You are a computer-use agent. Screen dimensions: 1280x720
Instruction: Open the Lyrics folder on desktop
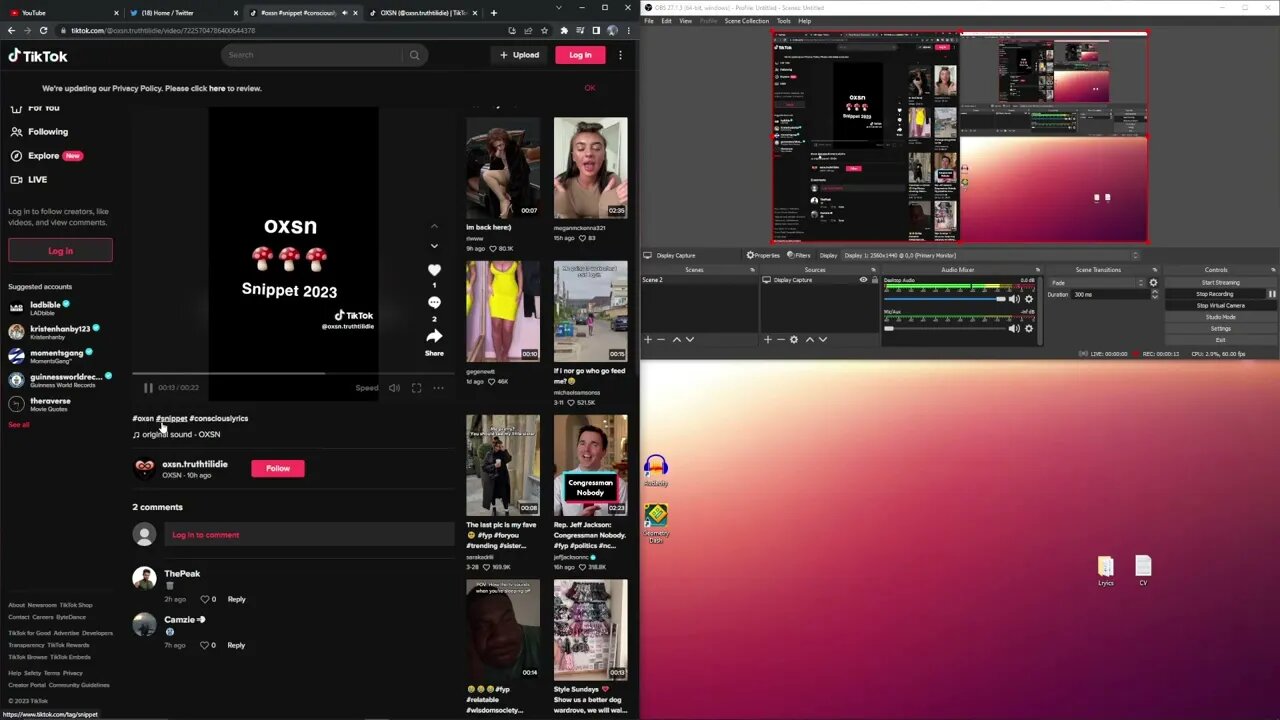1105,570
